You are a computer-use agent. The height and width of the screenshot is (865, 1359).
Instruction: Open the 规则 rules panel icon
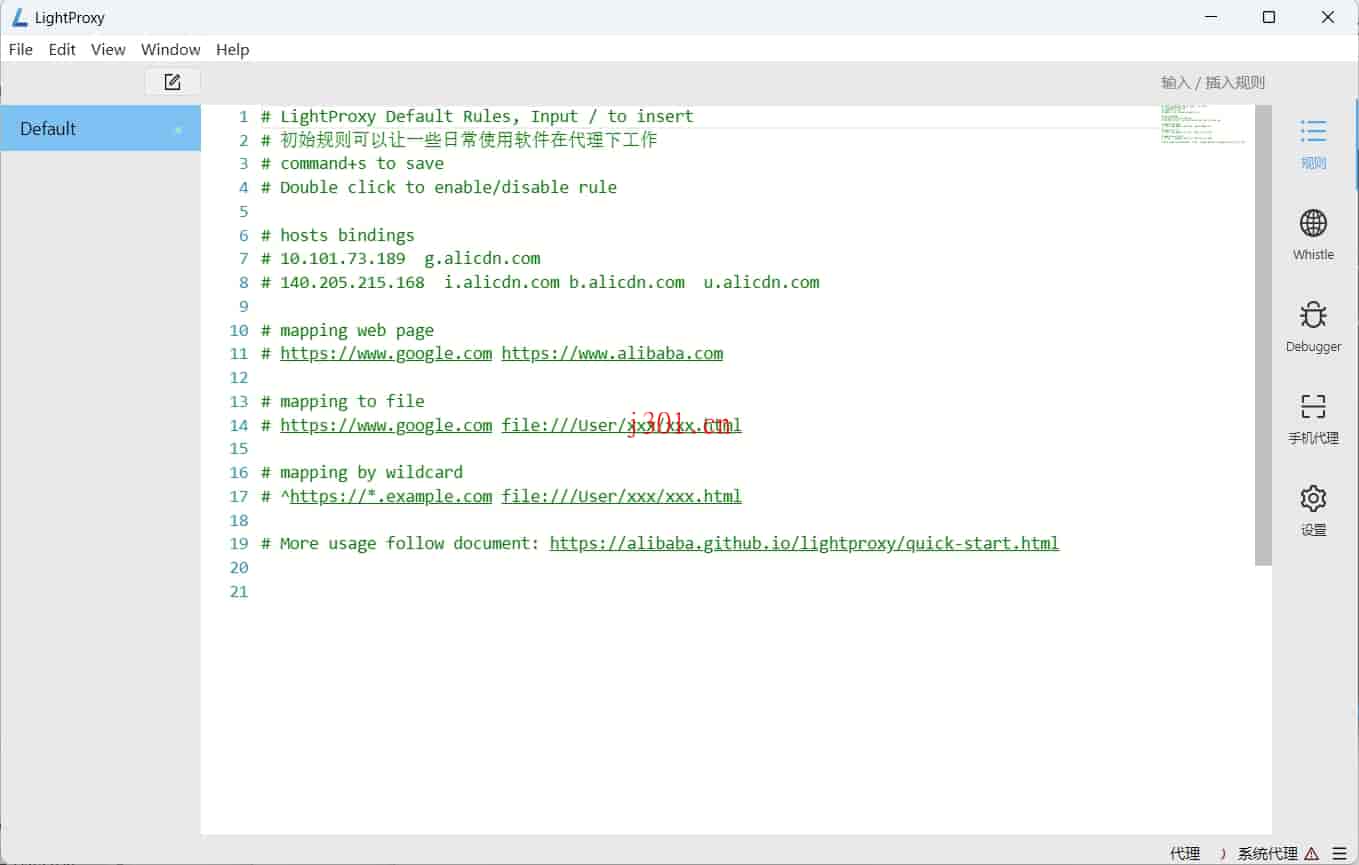pyautogui.click(x=1313, y=131)
